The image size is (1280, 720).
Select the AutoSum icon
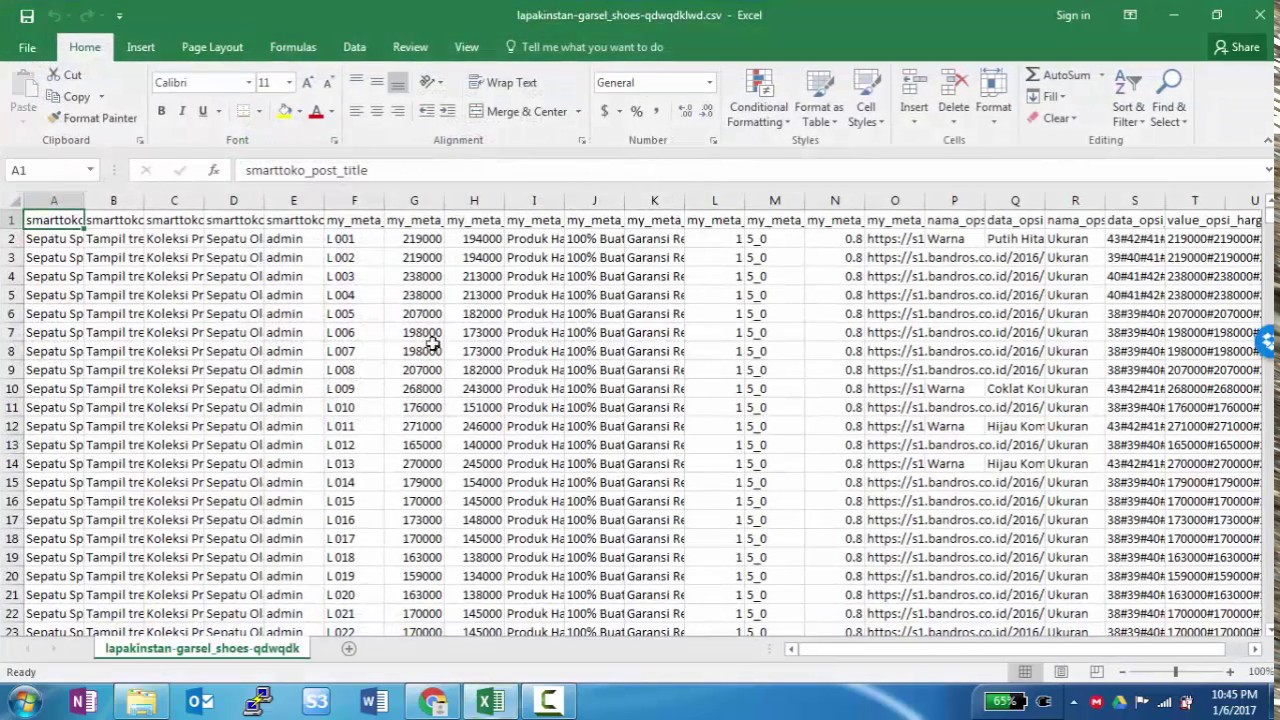(1037, 75)
